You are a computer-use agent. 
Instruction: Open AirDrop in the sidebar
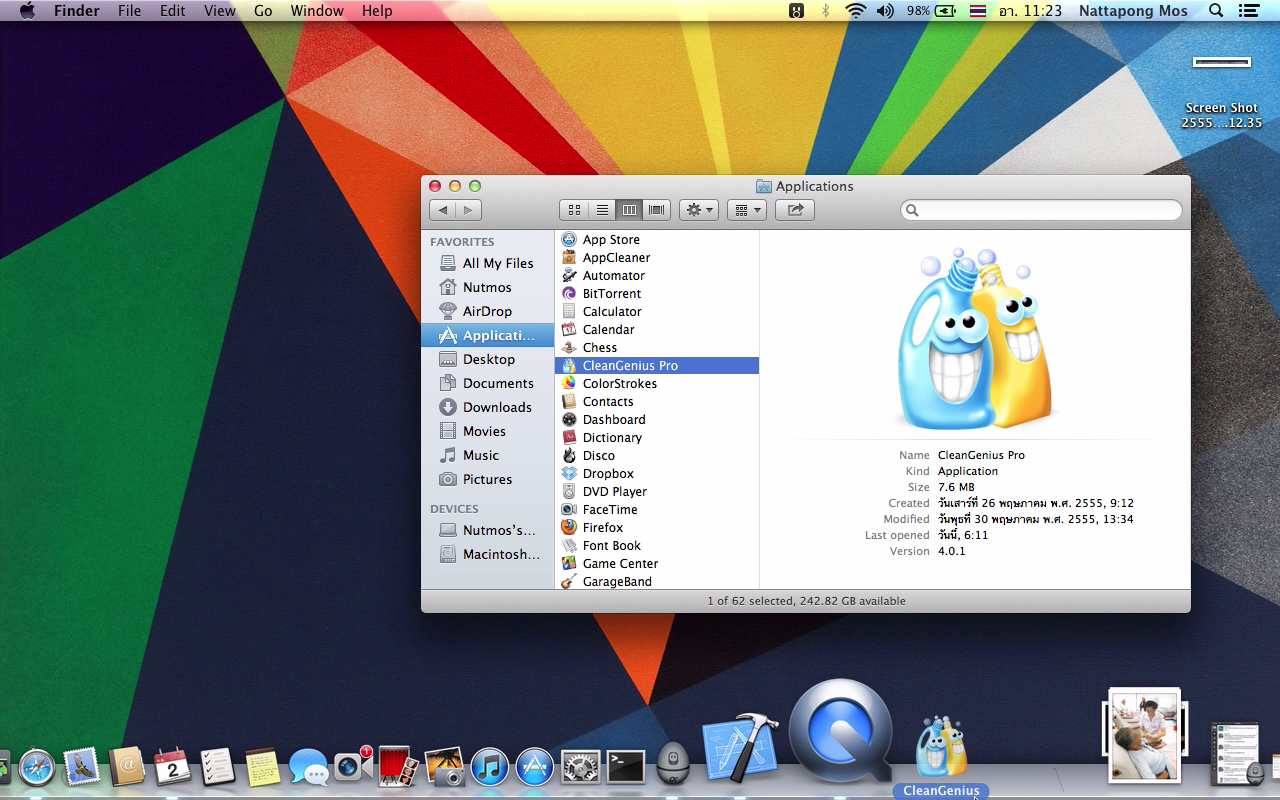tap(487, 311)
